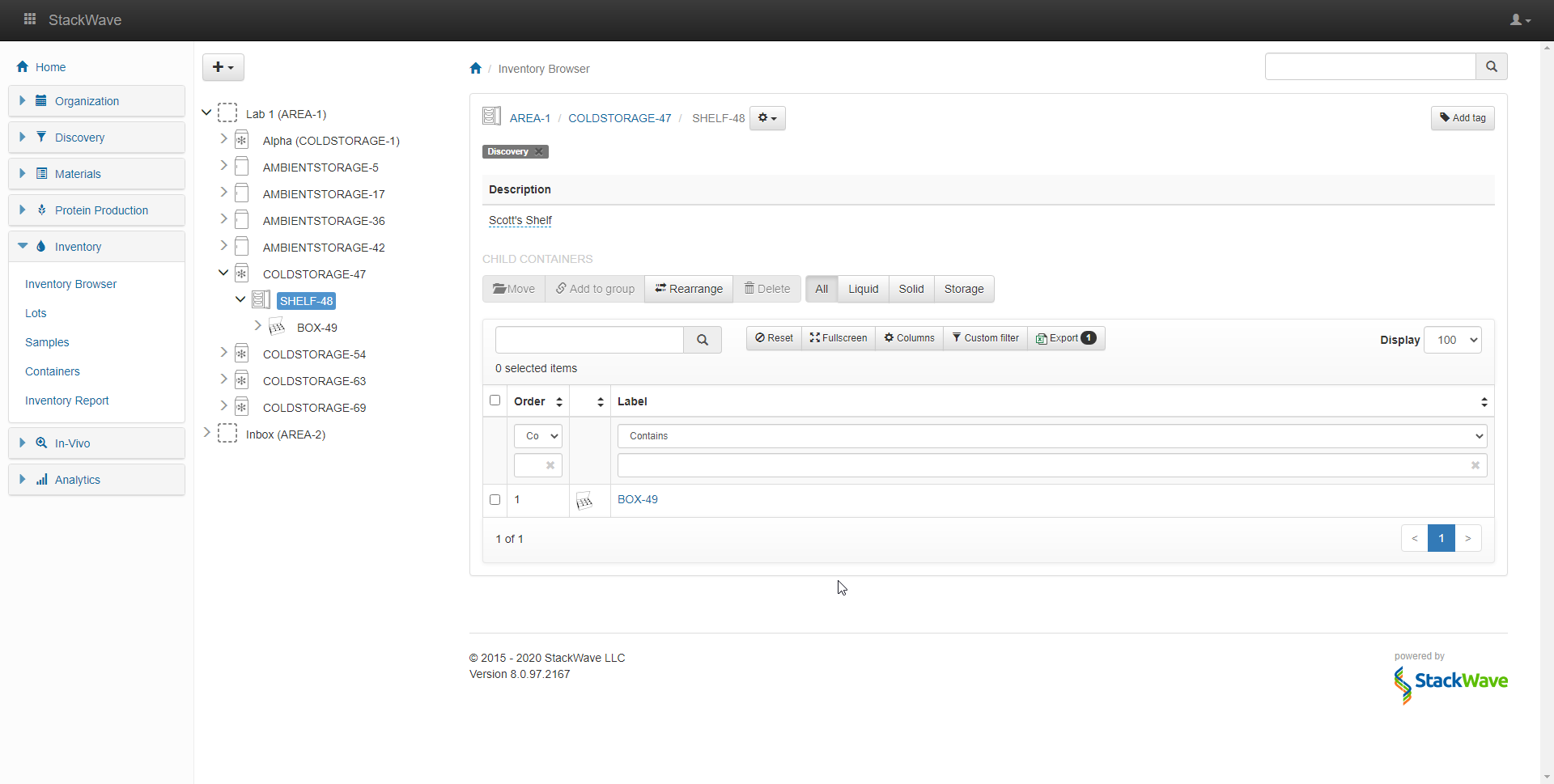Open the Display count dropdown
Image resolution: width=1554 pixels, height=784 pixels.
(x=1452, y=341)
